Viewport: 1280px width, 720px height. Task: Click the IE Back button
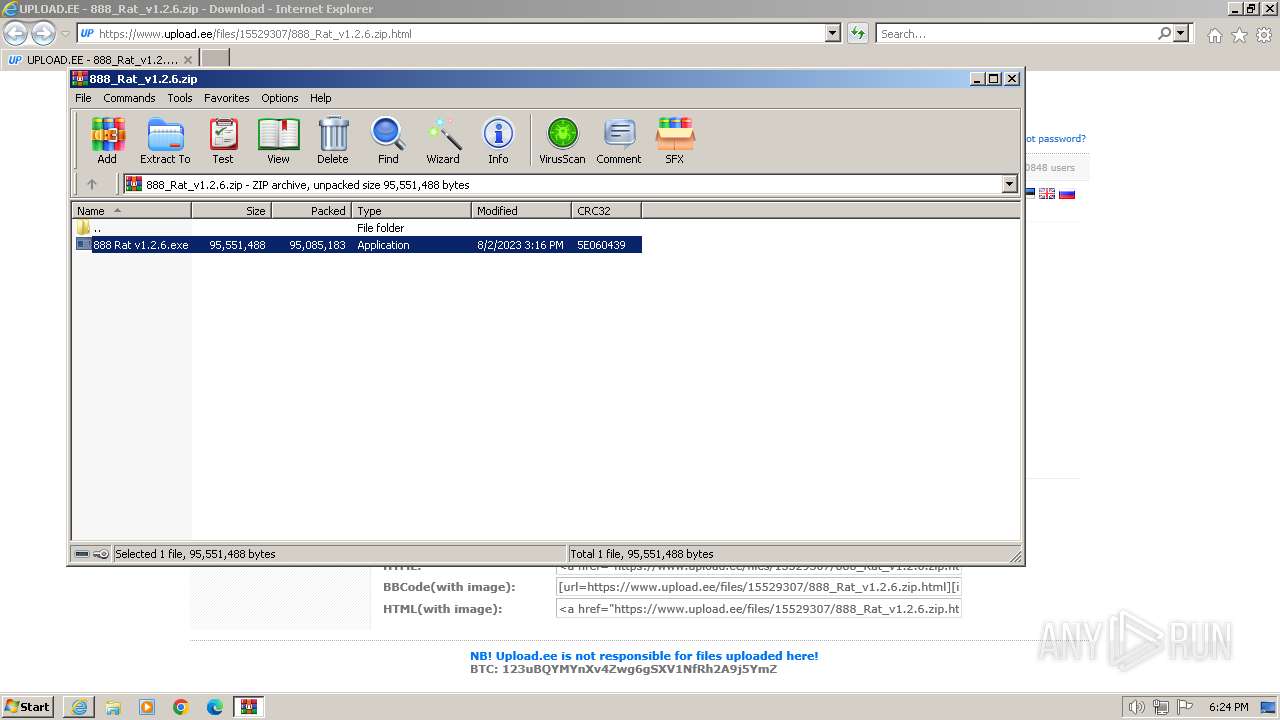tap(15, 33)
